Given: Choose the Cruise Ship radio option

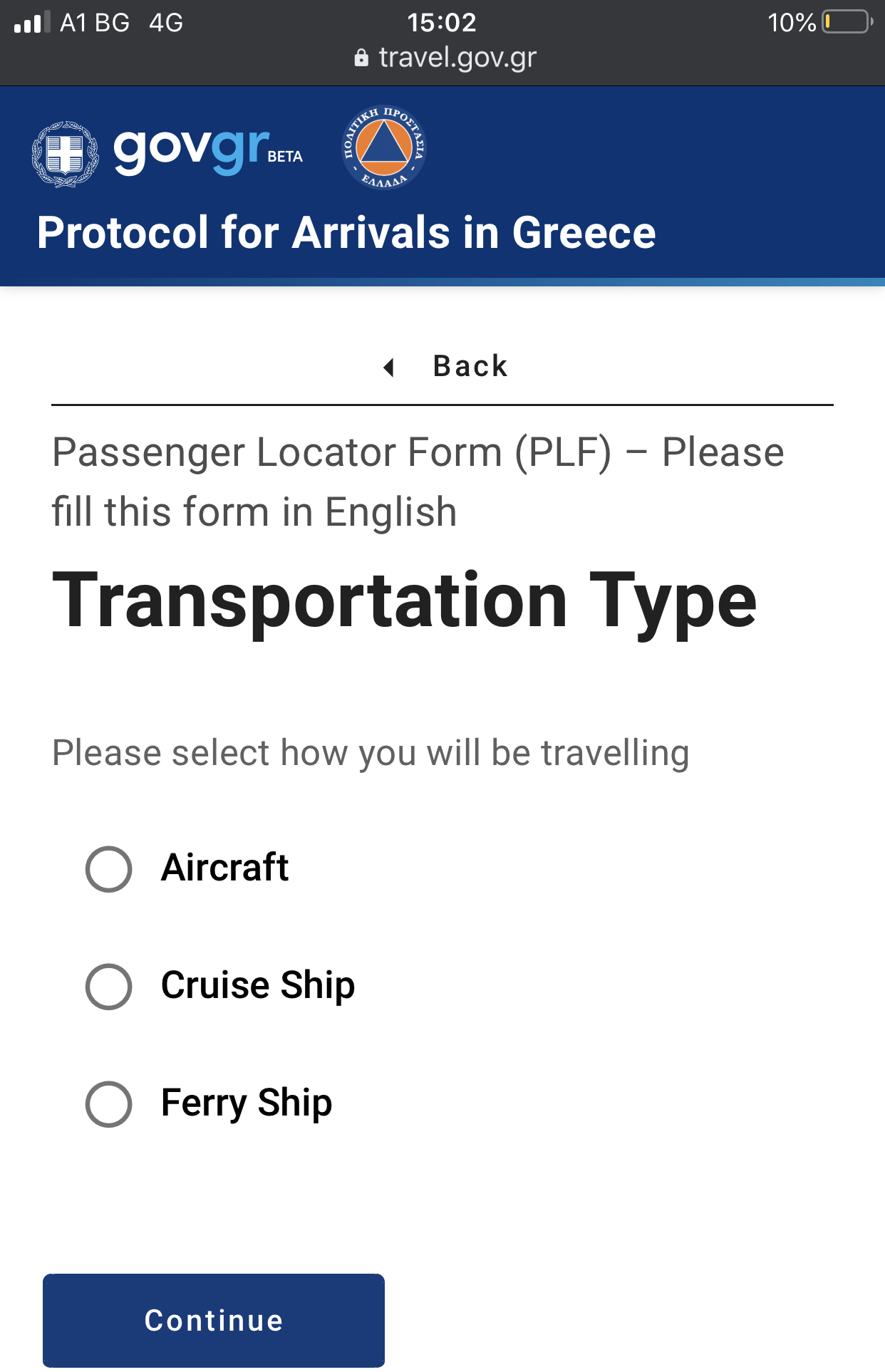Looking at the screenshot, I should [x=108, y=987].
